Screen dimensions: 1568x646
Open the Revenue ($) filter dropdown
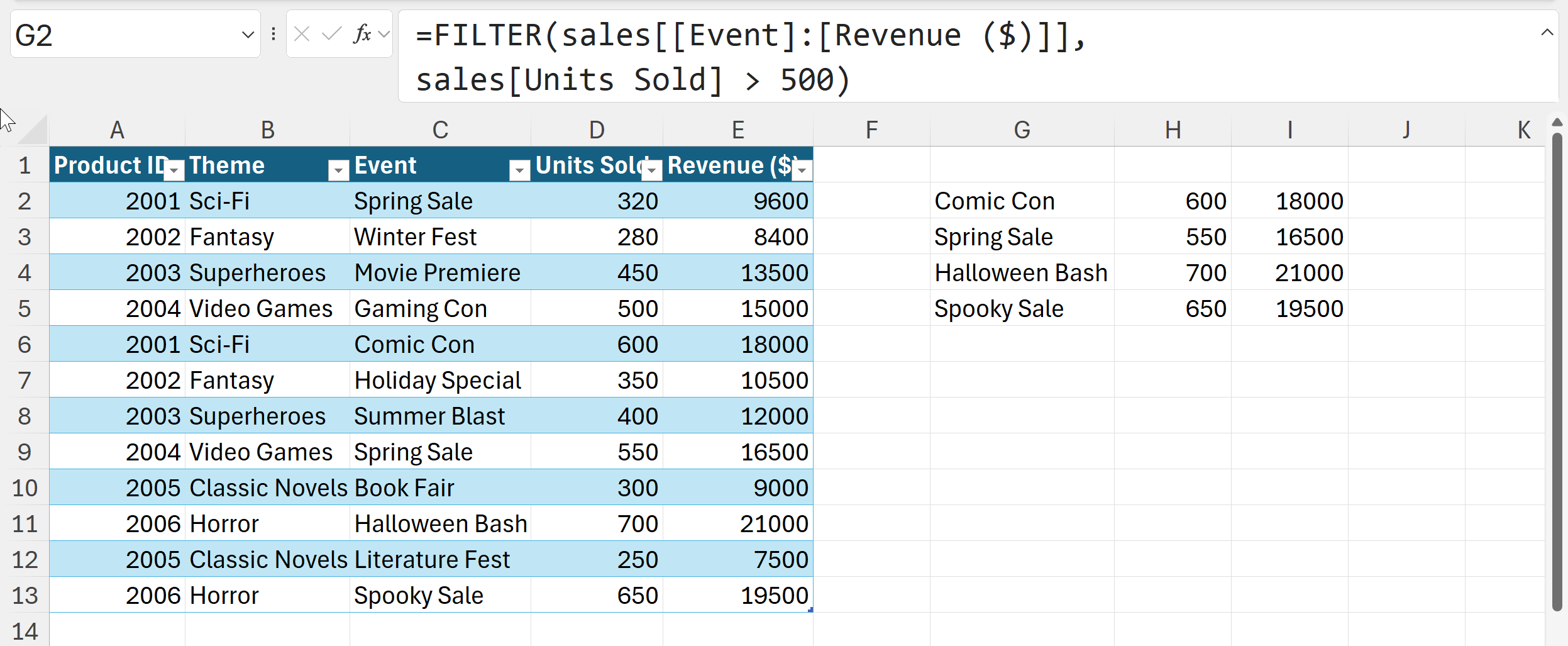coord(802,170)
